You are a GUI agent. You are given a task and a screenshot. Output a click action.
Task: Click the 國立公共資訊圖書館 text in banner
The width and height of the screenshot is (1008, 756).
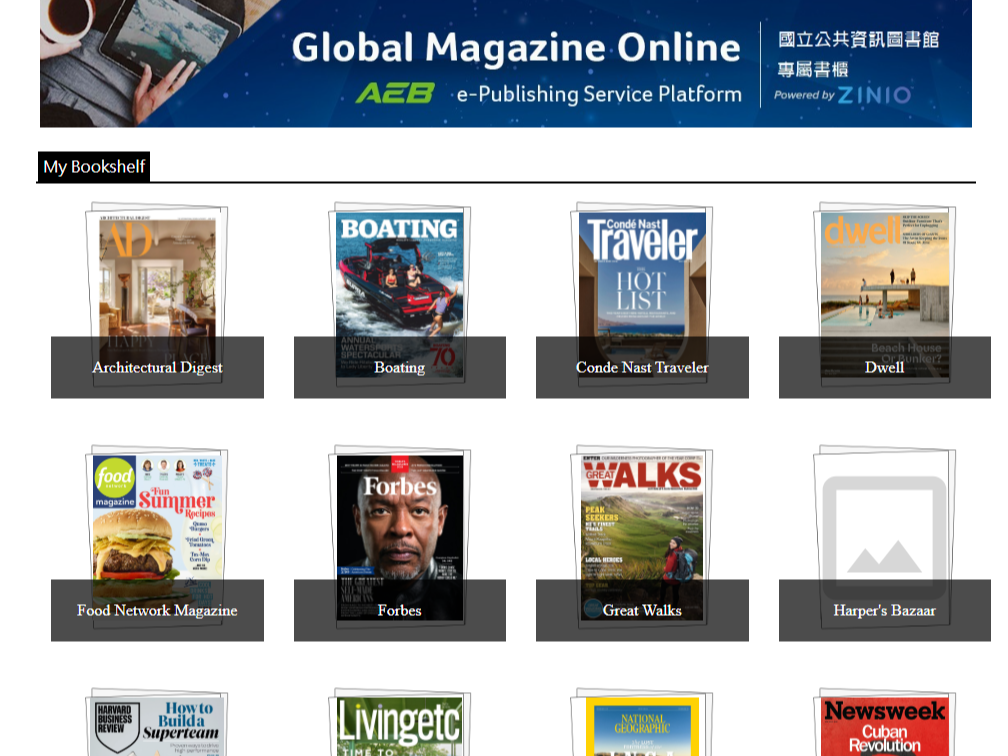(x=858, y=39)
